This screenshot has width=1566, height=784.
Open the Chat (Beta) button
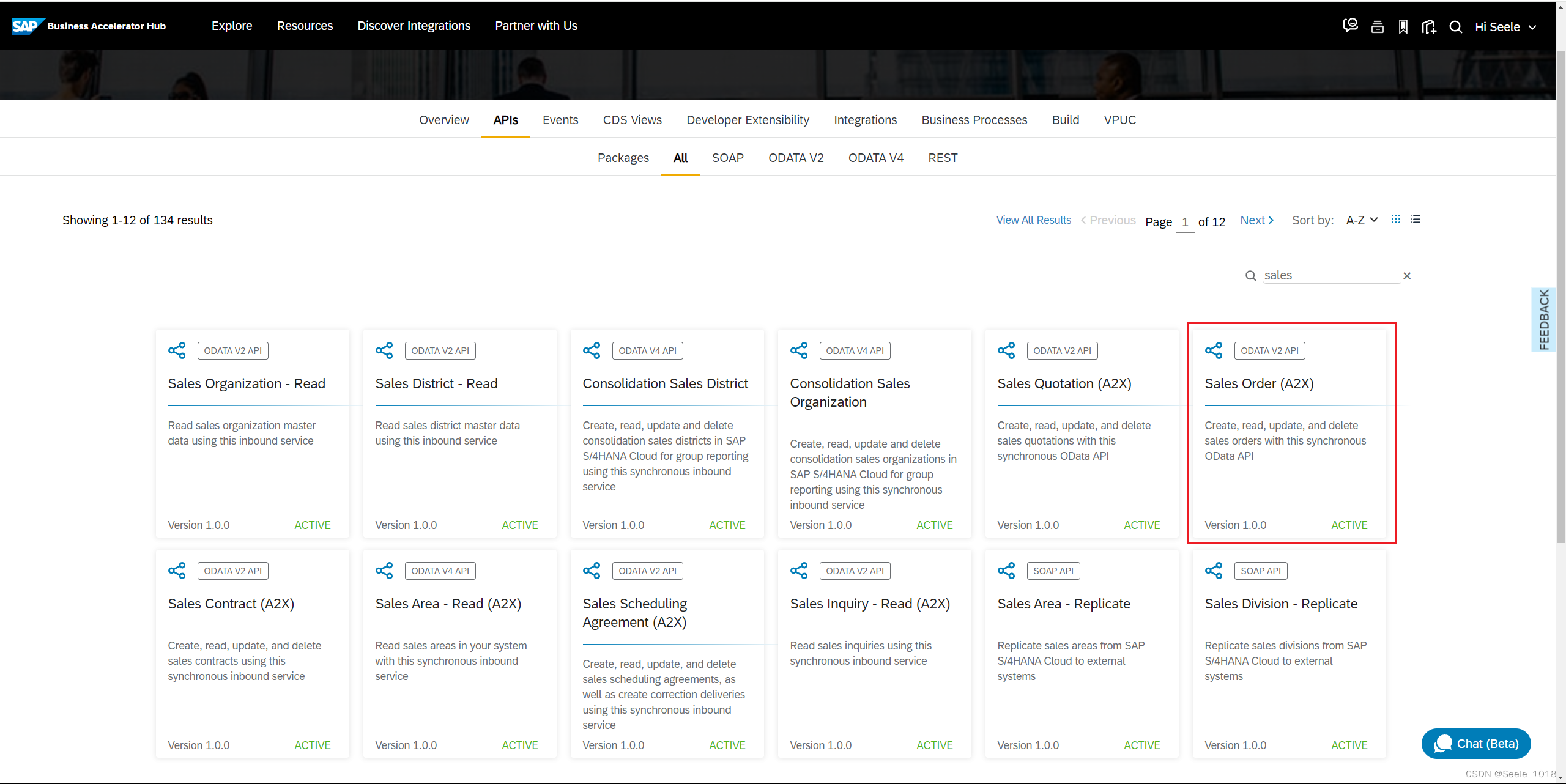(1476, 744)
